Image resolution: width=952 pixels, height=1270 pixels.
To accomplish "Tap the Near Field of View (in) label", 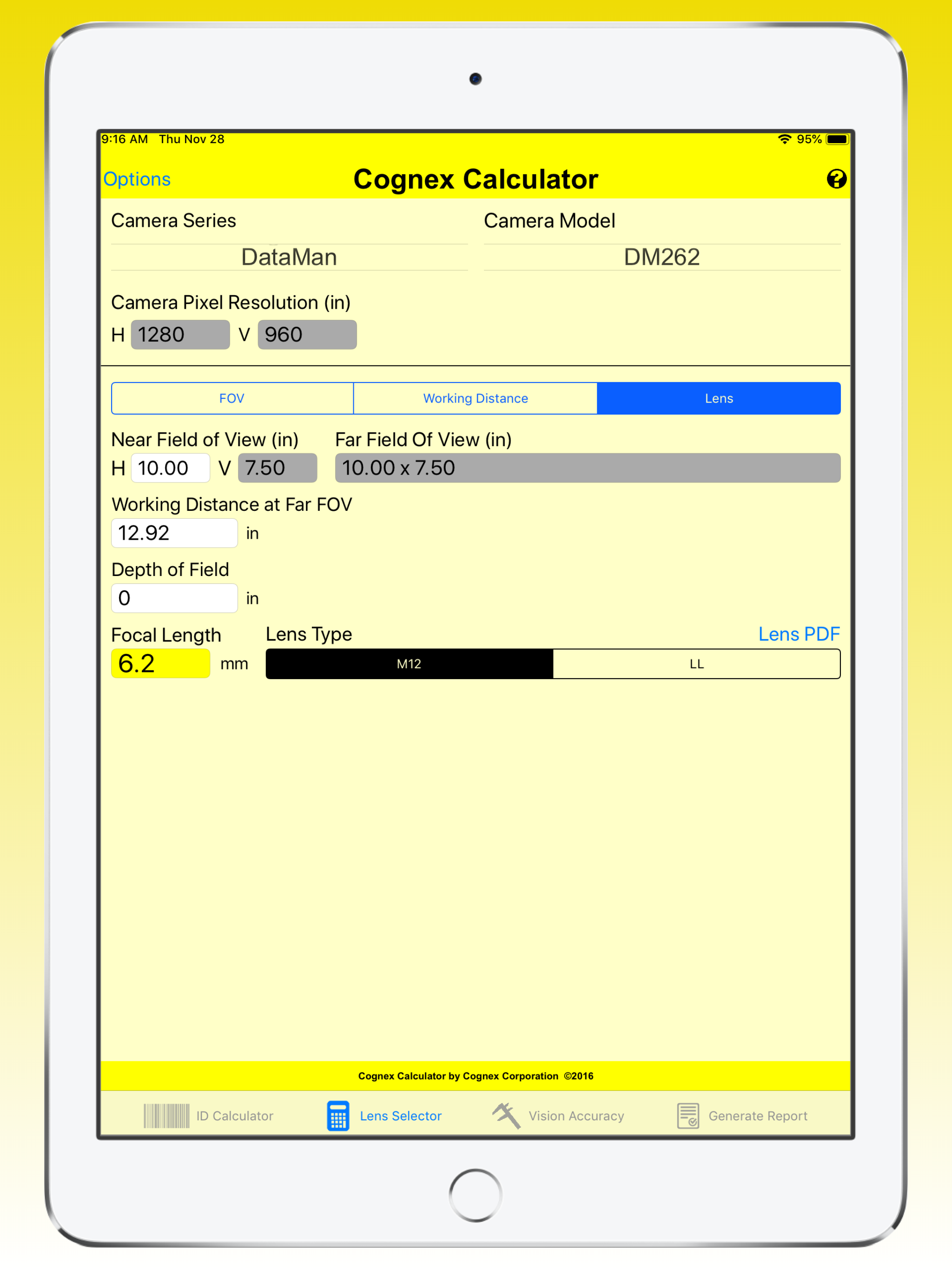I will click(205, 440).
